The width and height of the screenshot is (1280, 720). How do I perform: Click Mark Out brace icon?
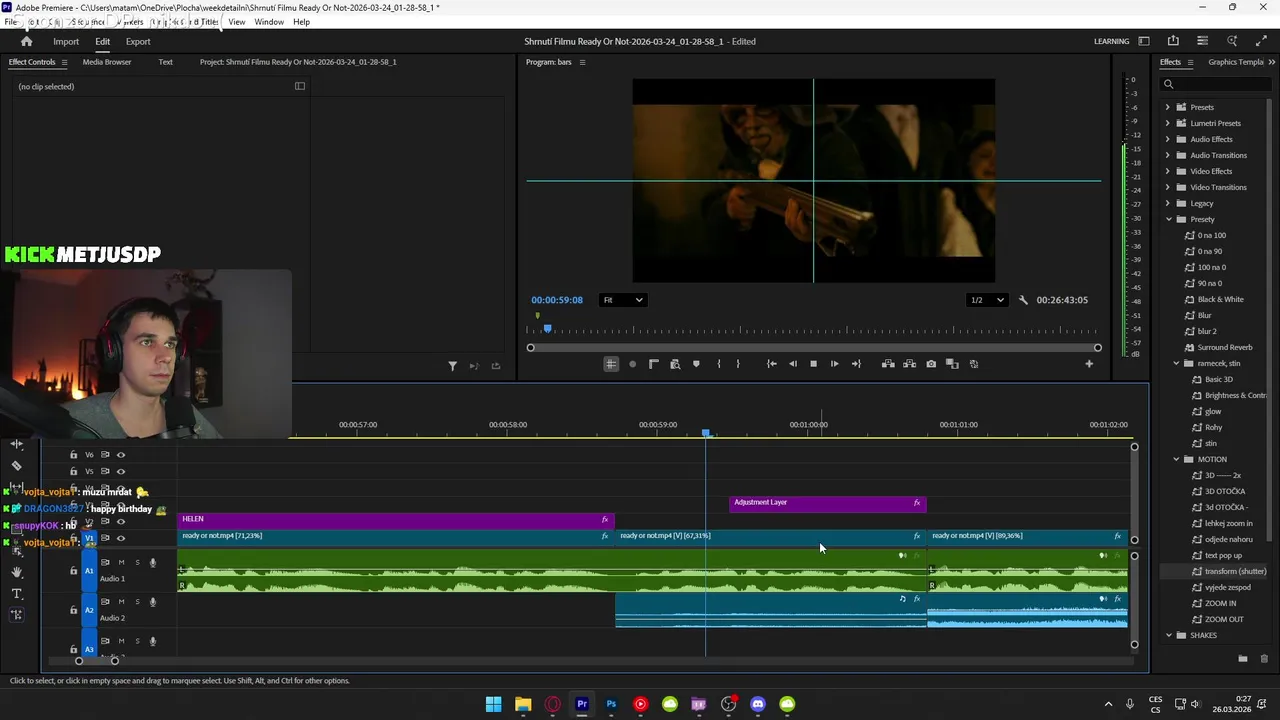[x=738, y=364]
